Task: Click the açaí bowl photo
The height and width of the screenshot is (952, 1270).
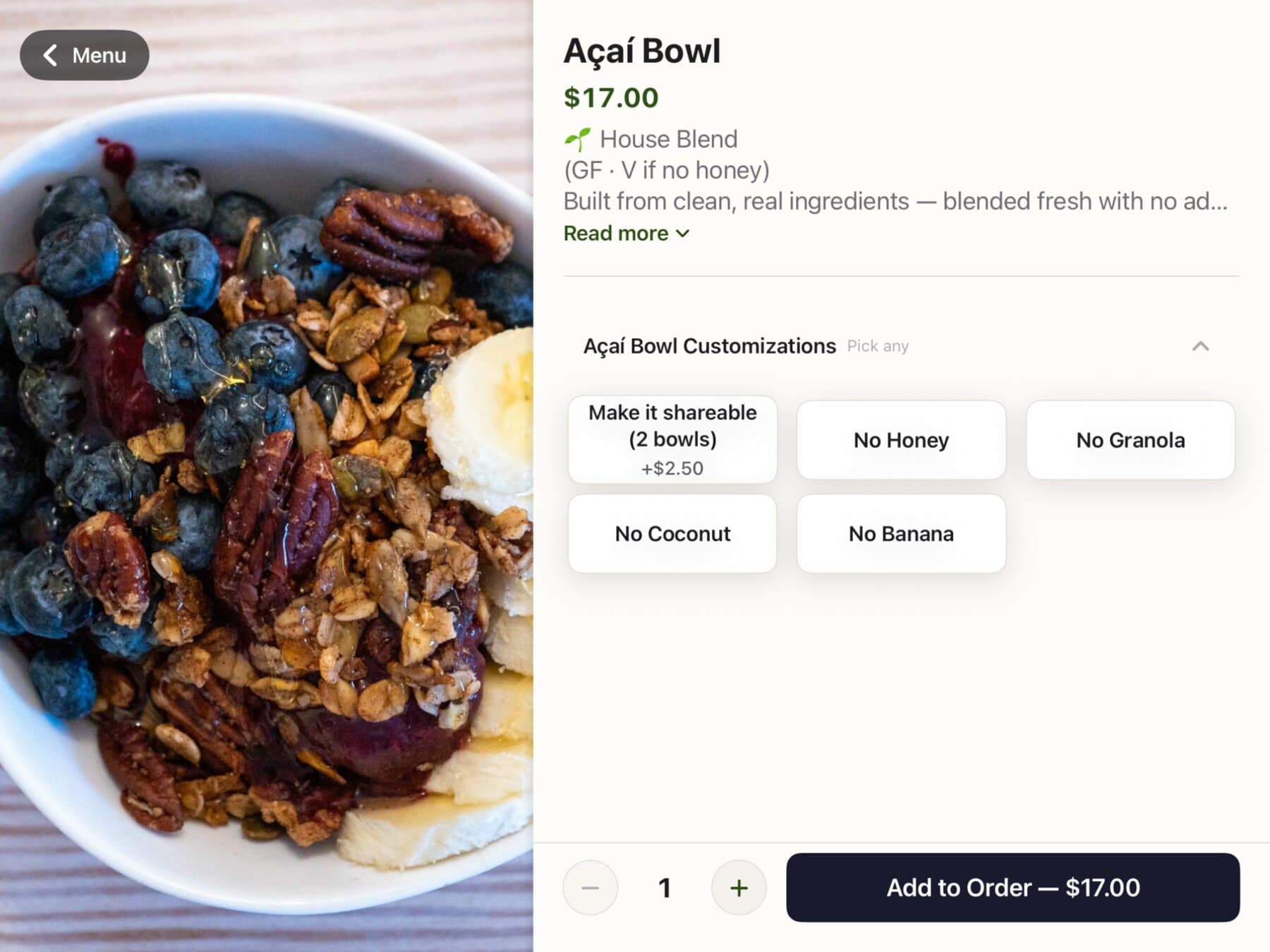Action: click(266, 476)
